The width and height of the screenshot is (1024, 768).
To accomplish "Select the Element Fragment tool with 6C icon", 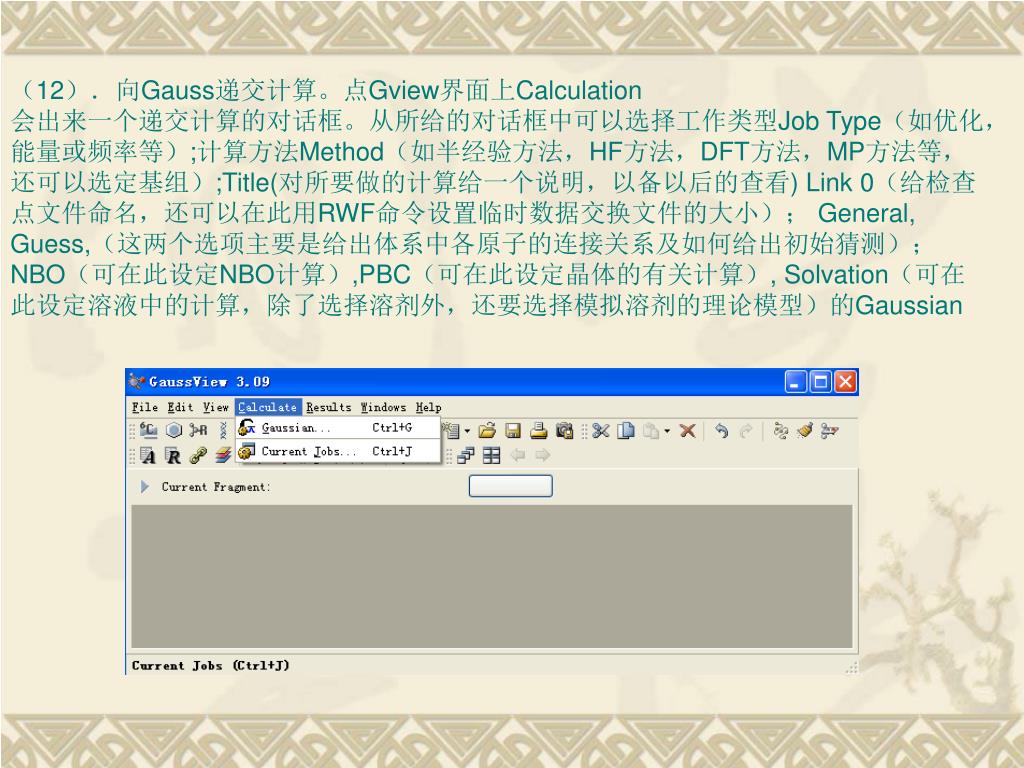I will [148, 430].
